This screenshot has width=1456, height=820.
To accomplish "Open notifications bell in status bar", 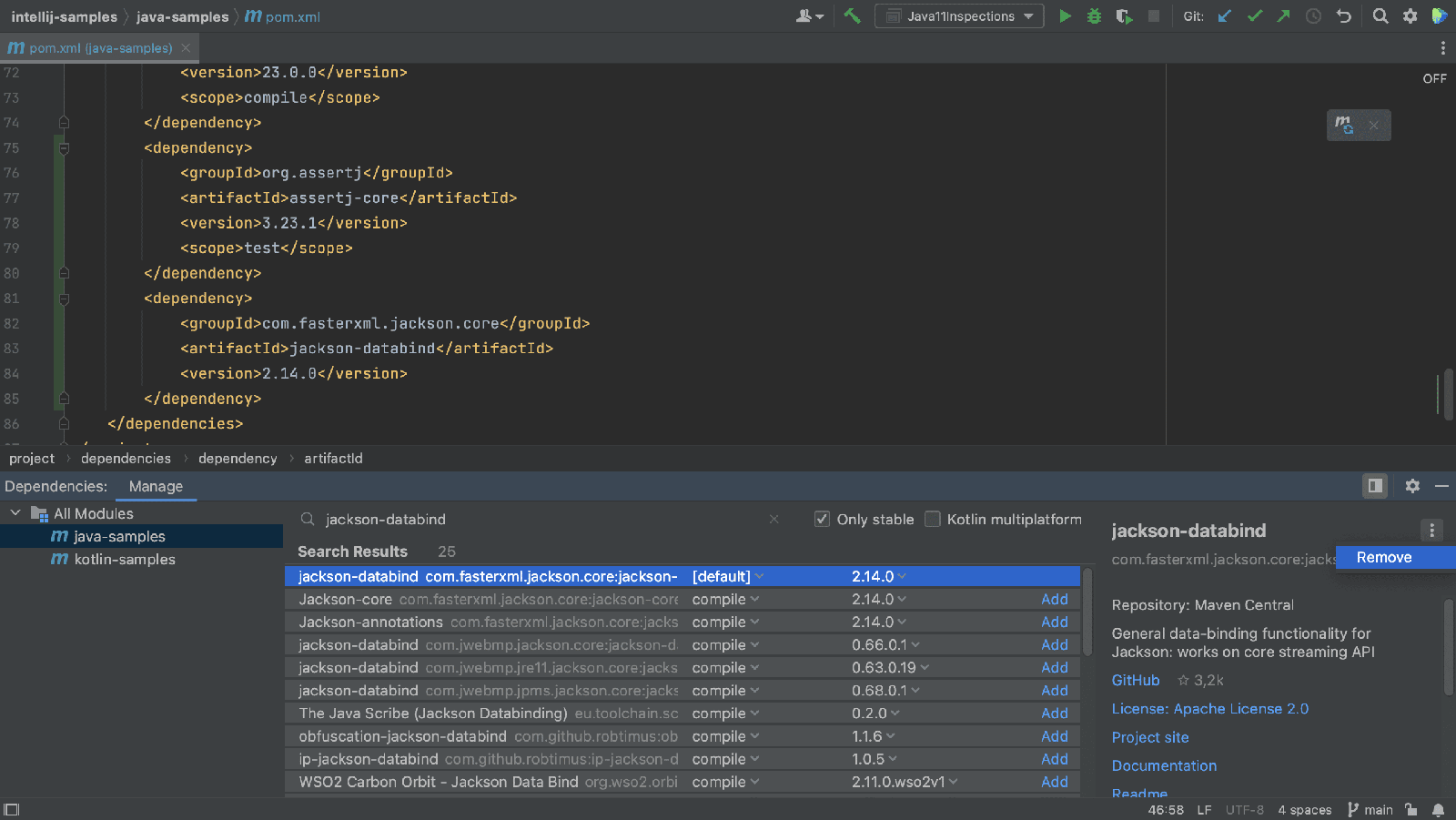I will coord(1438,810).
